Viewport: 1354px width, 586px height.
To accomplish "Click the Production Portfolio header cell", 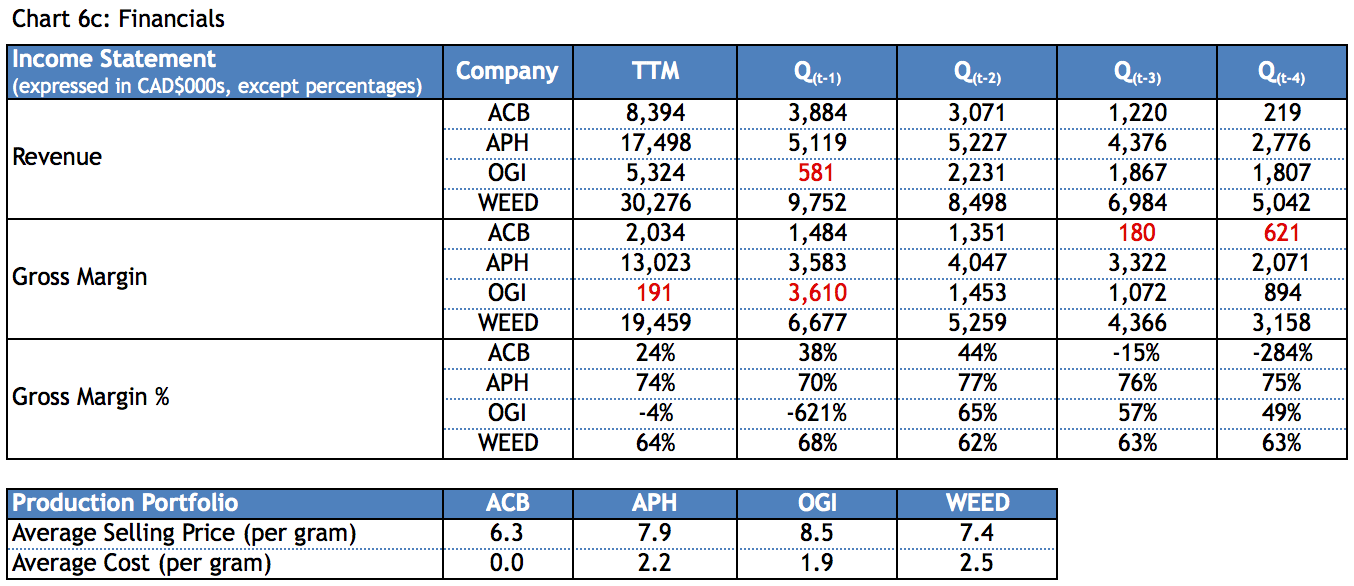I will point(125,503).
